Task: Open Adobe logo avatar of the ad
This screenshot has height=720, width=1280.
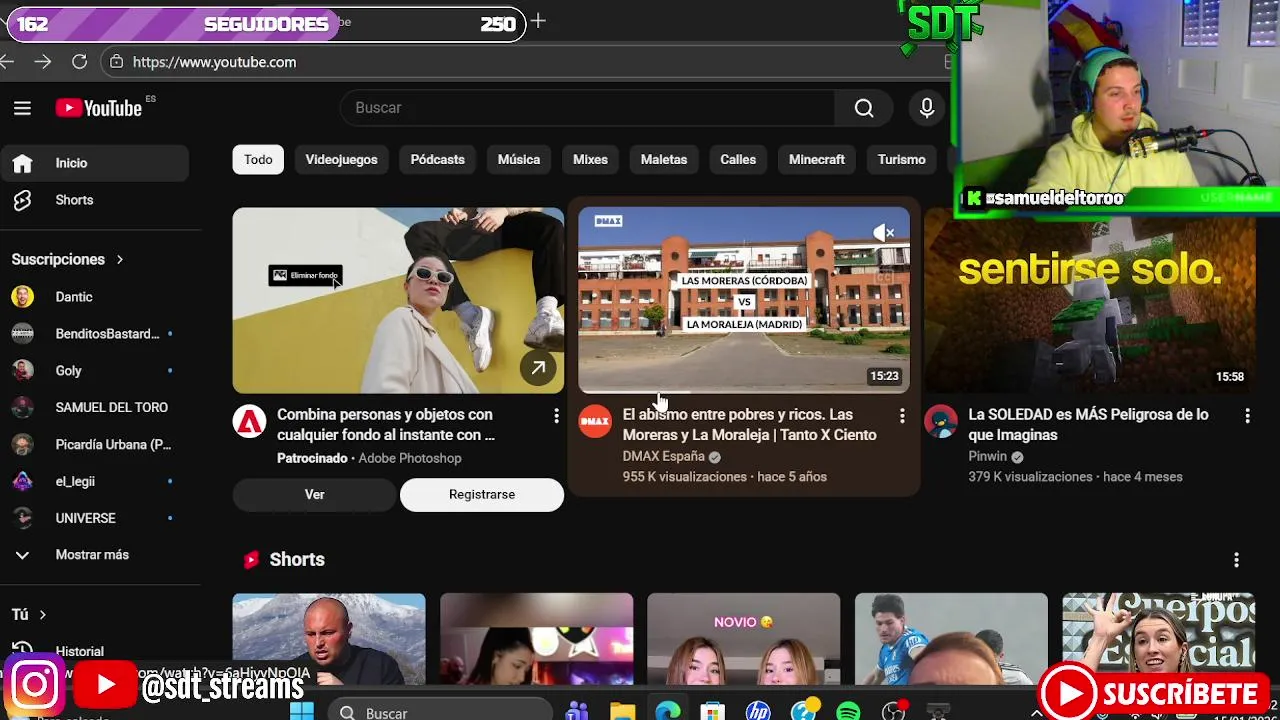Action: (249, 422)
